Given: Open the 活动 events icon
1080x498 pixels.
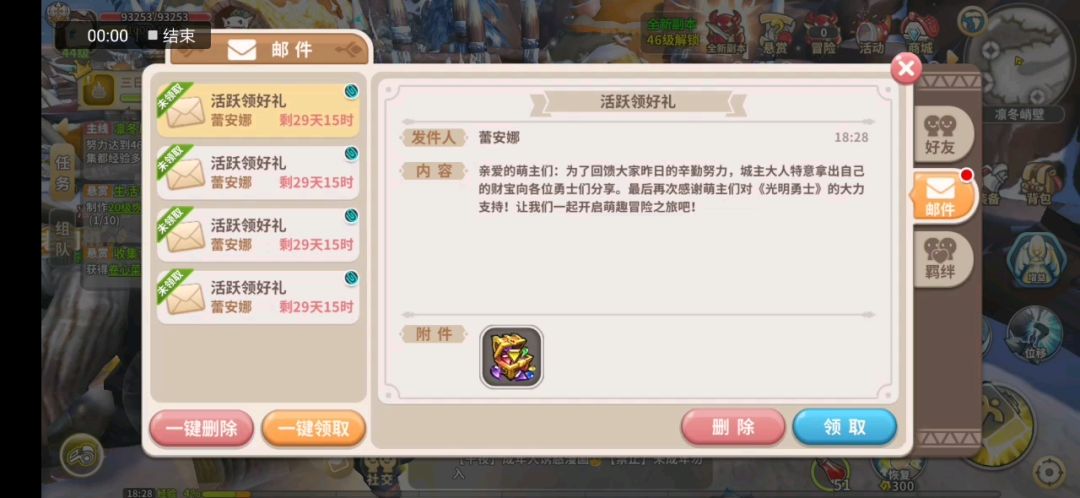Looking at the screenshot, I should 871,34.
